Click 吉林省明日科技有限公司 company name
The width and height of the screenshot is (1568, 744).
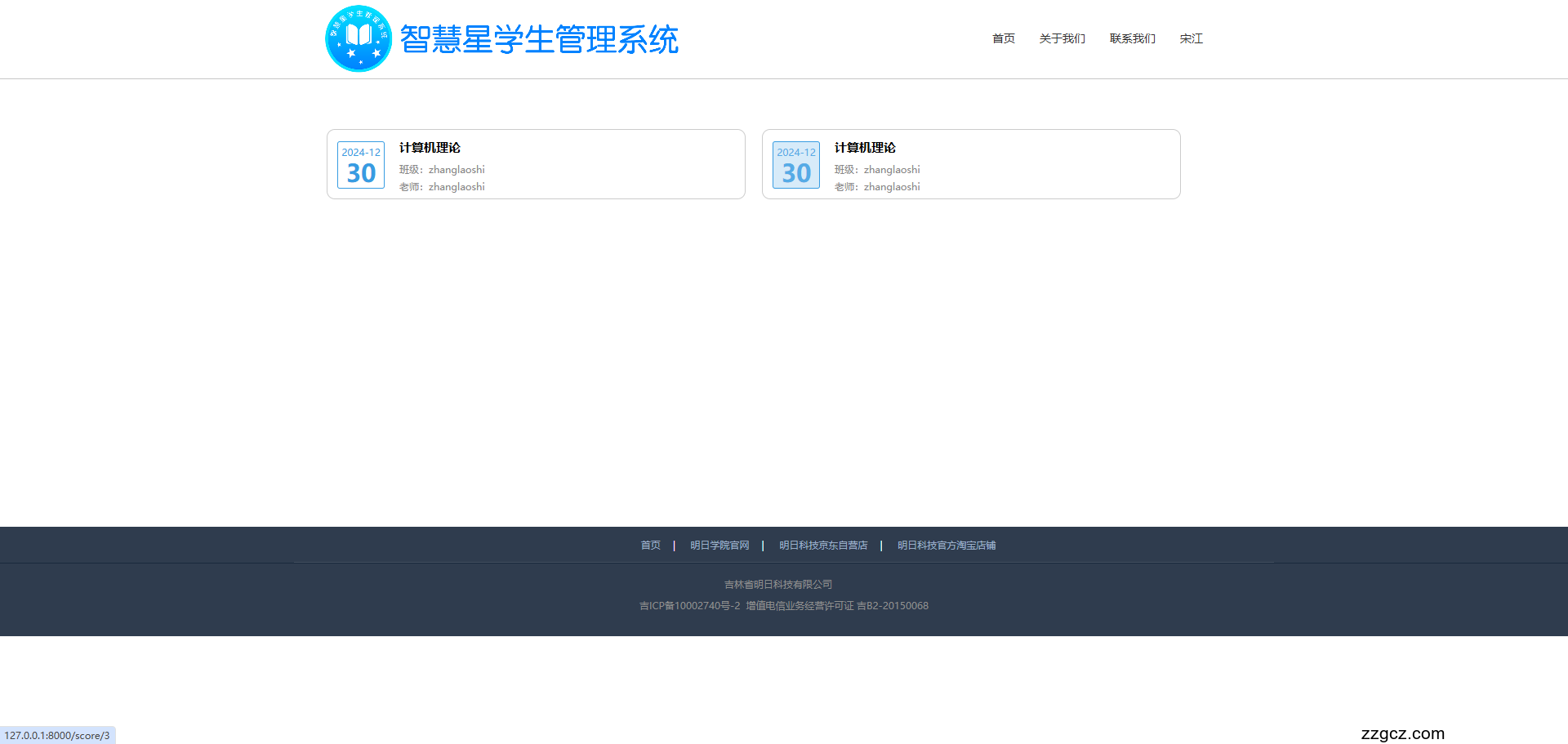(x=777, y=584)
